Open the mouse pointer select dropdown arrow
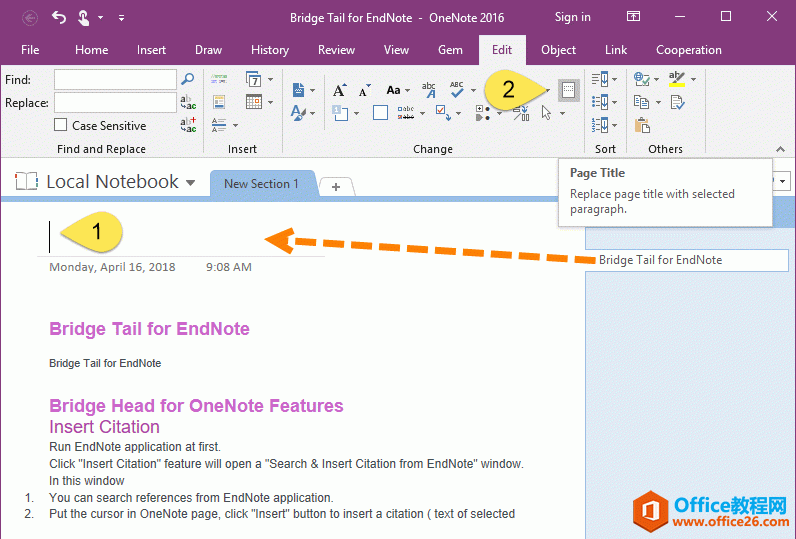The image size is (796, 539). [x=562, y=113]
